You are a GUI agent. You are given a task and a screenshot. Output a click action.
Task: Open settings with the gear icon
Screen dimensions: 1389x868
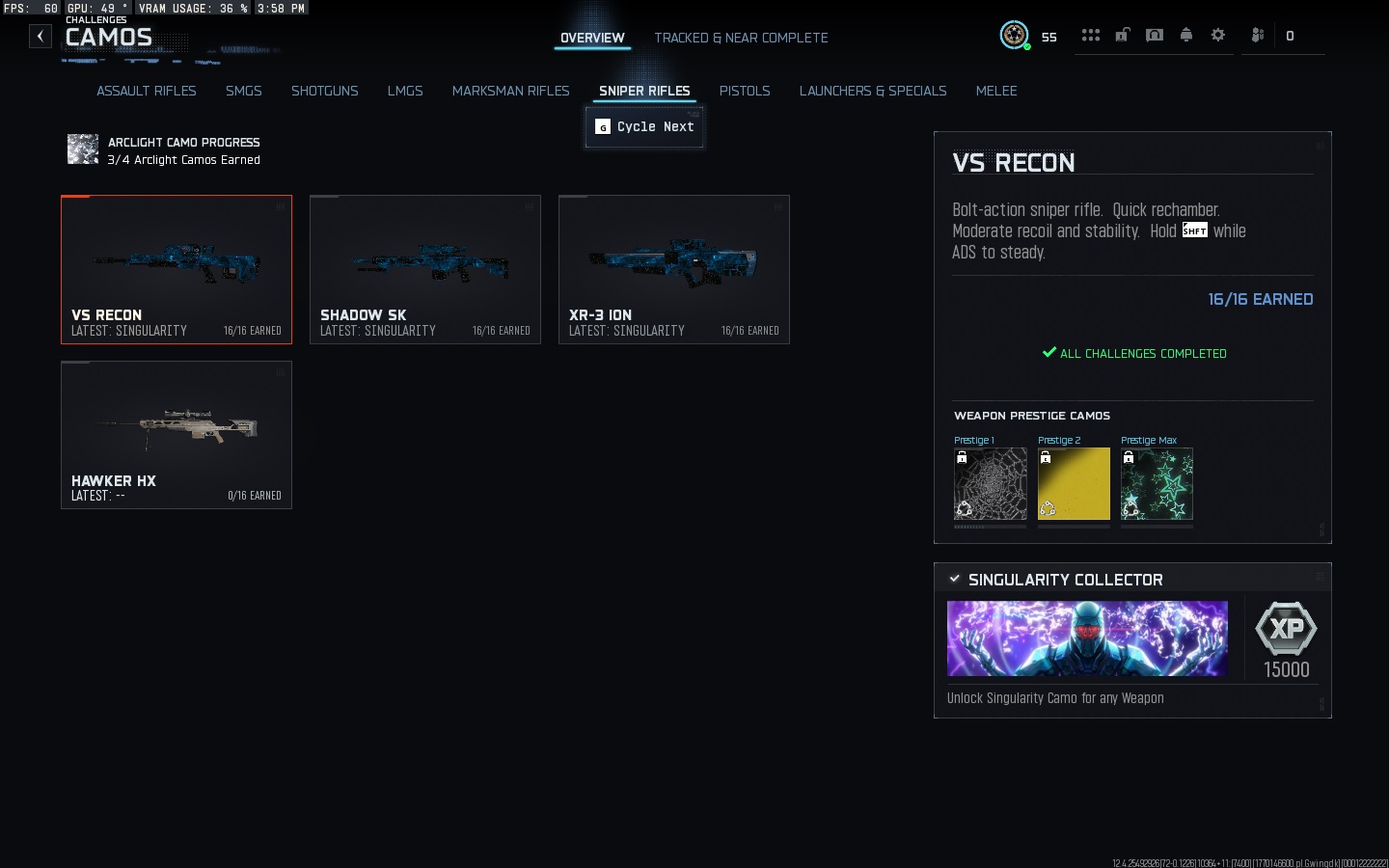(1217, 36)
